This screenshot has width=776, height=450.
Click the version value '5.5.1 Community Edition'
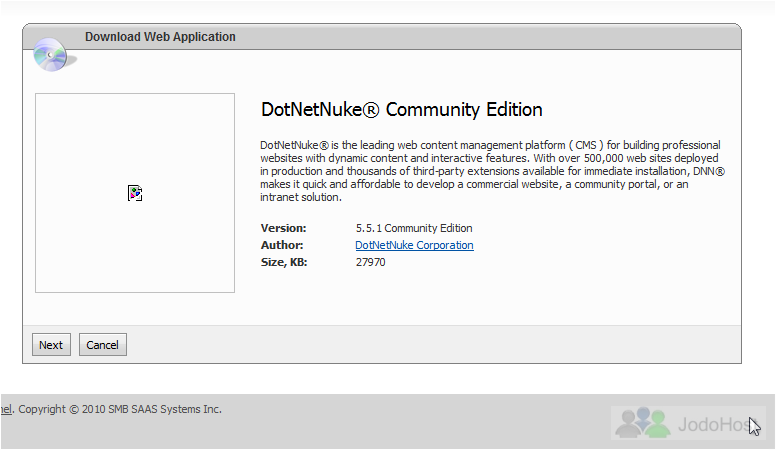[x=414, y=228]
